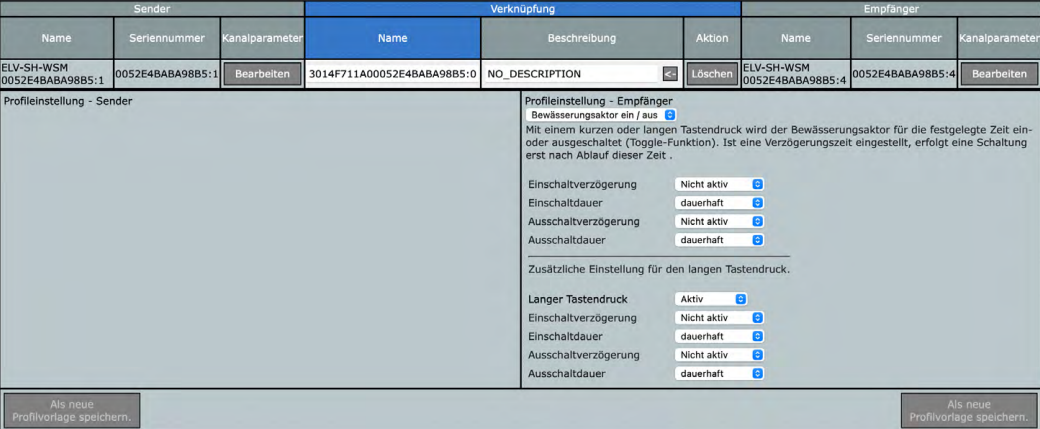Click the blue Name header under Verknüpfung

393,38
